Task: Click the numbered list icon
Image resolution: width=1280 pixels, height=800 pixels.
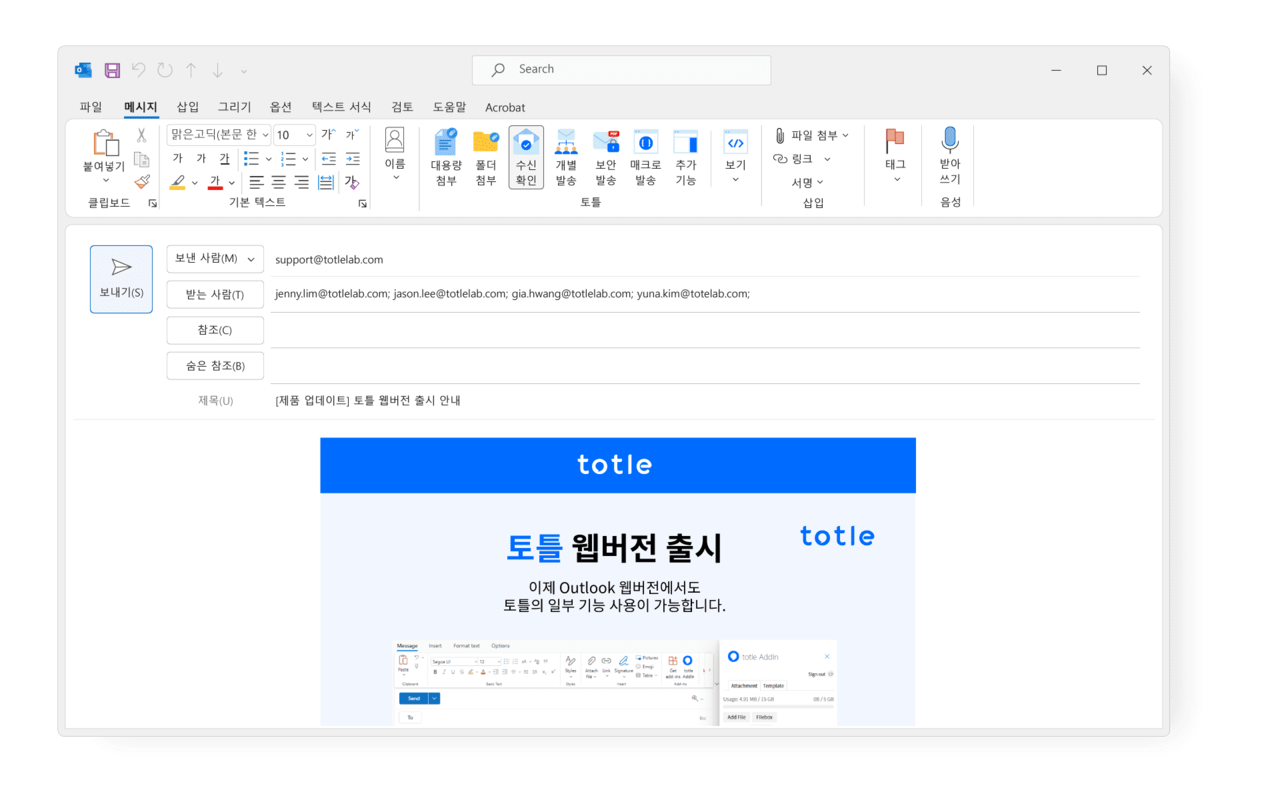Action: point(288,158)
